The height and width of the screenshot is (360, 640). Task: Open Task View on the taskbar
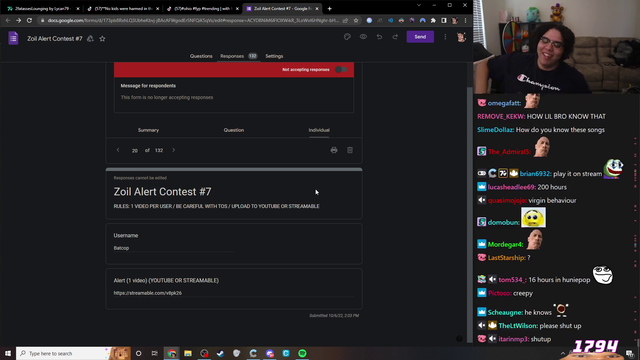point(154,353)
